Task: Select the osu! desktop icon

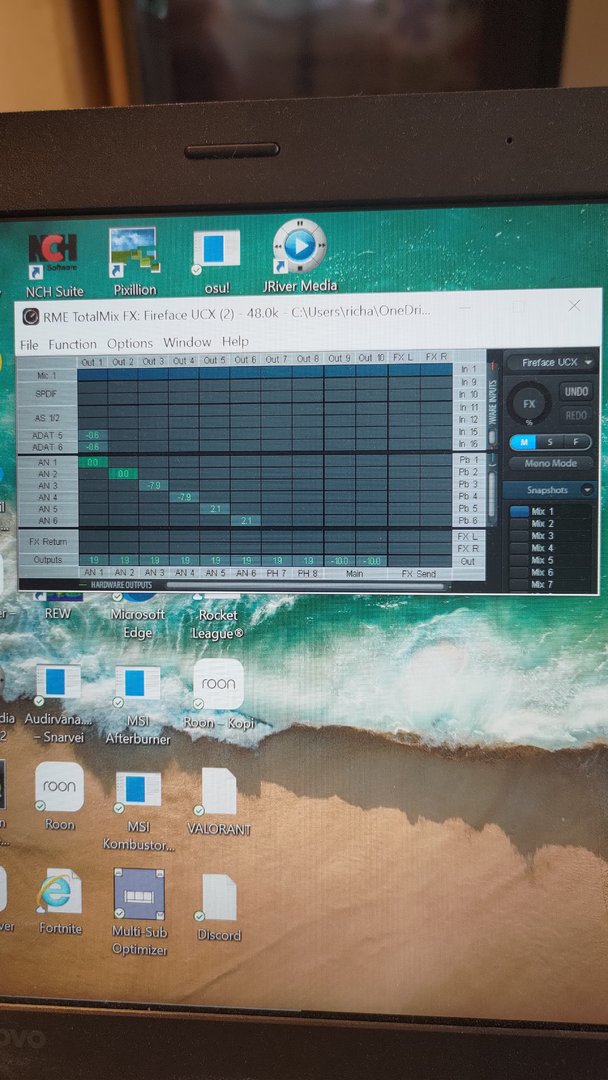Action: pyautogui.click(x=216, y=262)
